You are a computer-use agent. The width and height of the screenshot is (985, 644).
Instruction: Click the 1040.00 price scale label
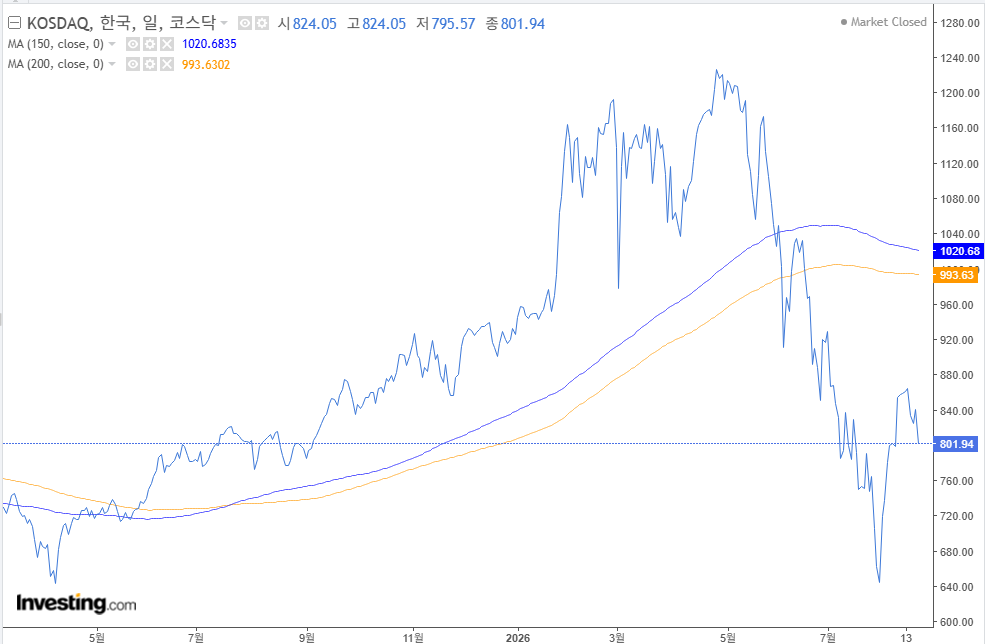click(960, 234)
